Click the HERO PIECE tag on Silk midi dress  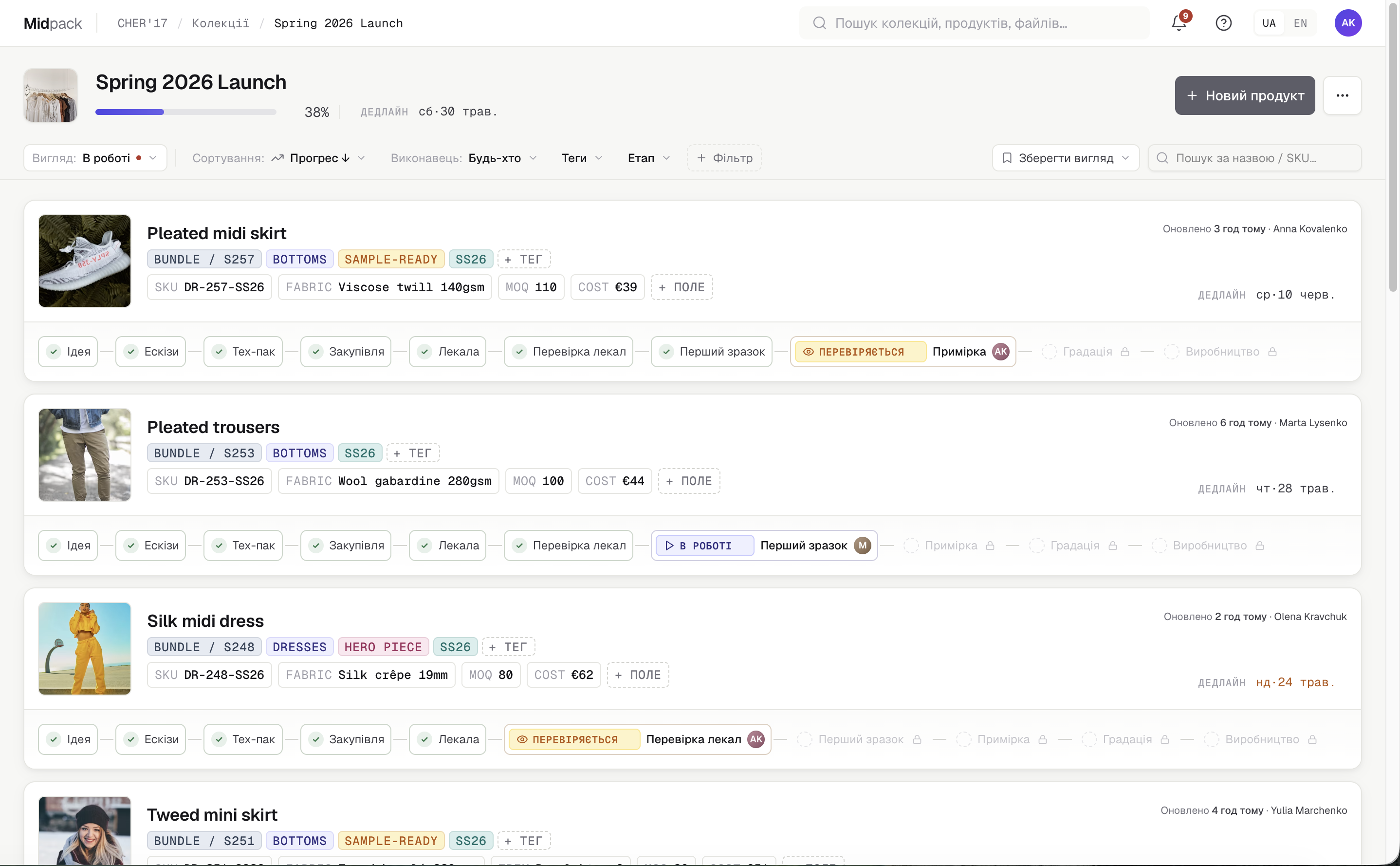pyautogui.click(x=383, y=647)
